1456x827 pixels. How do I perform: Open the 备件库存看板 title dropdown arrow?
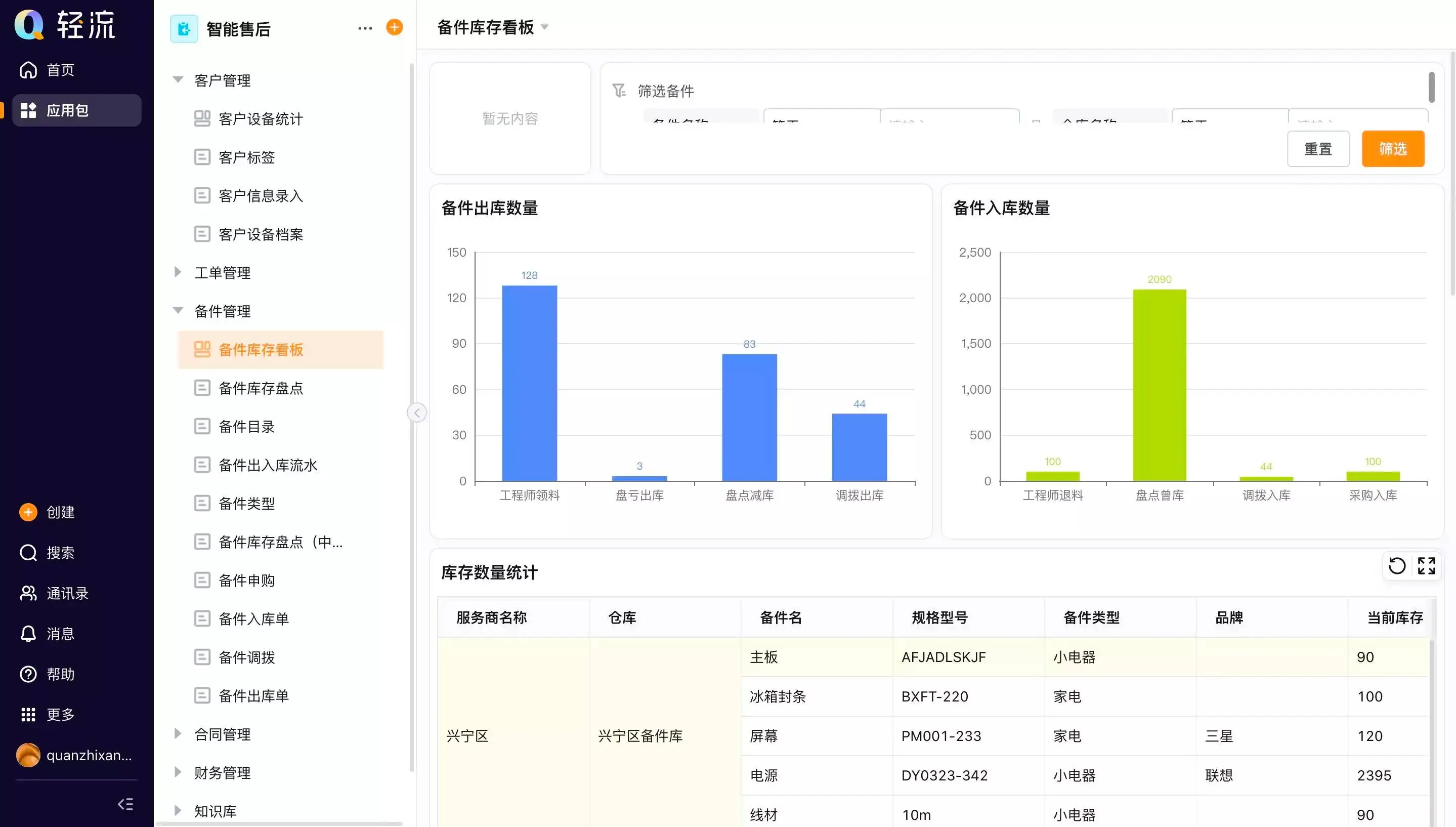[x=545, y=27]
